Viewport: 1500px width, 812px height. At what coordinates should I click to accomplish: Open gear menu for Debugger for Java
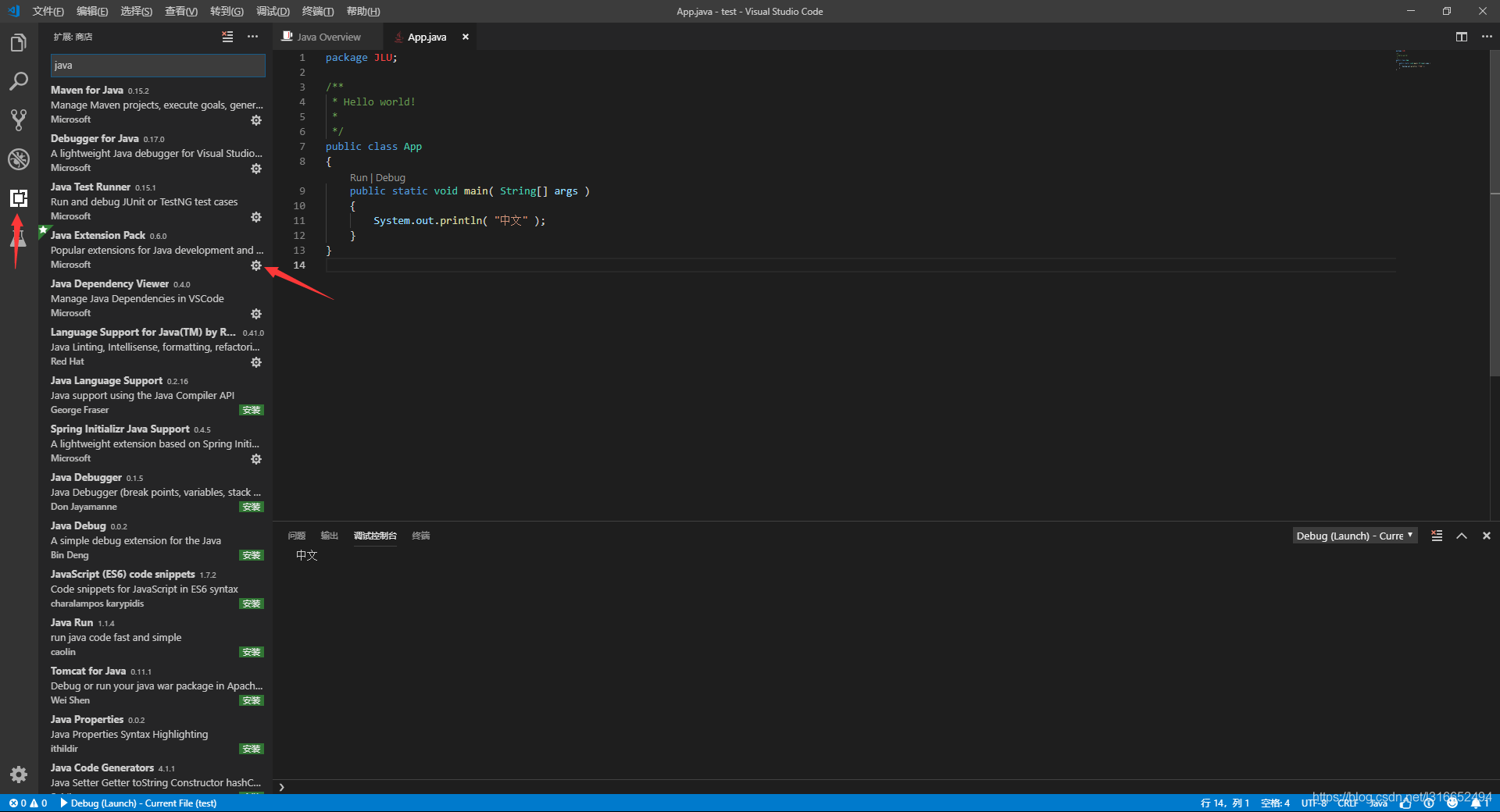256,169
